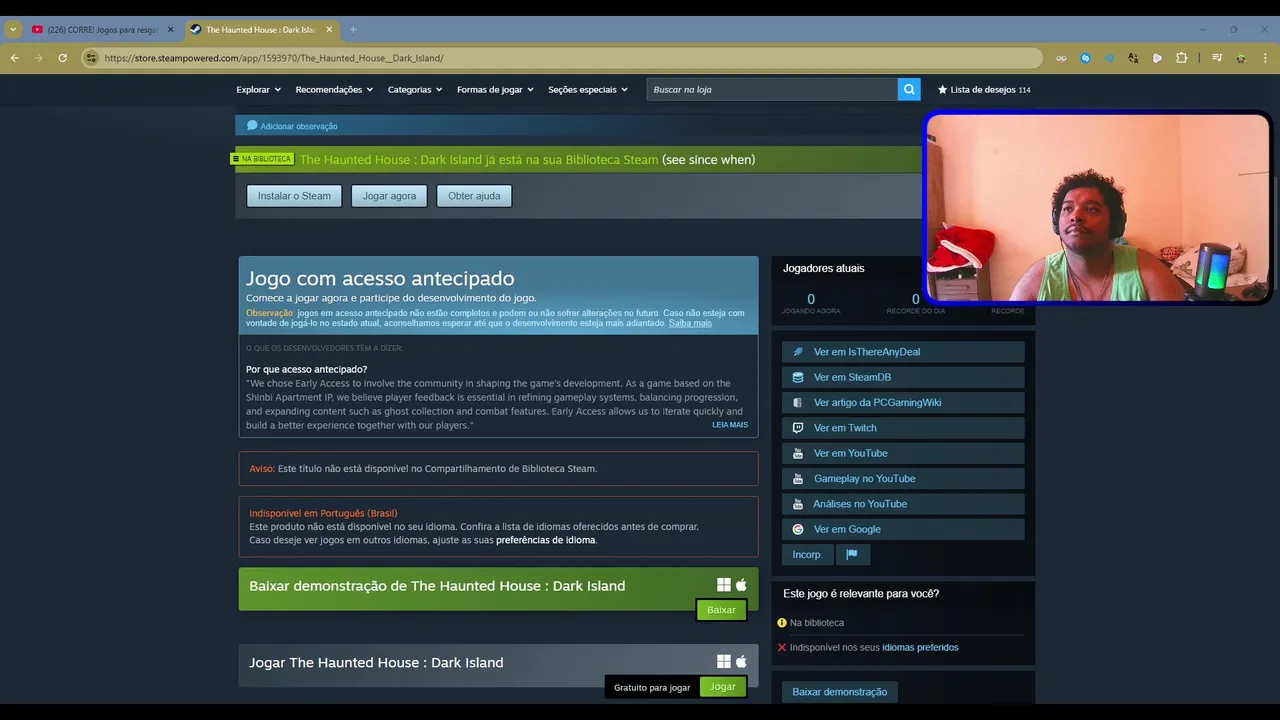Click Apple icon in Jogar game row
This screenshot has width=1280, height=720.
(741, 661)
